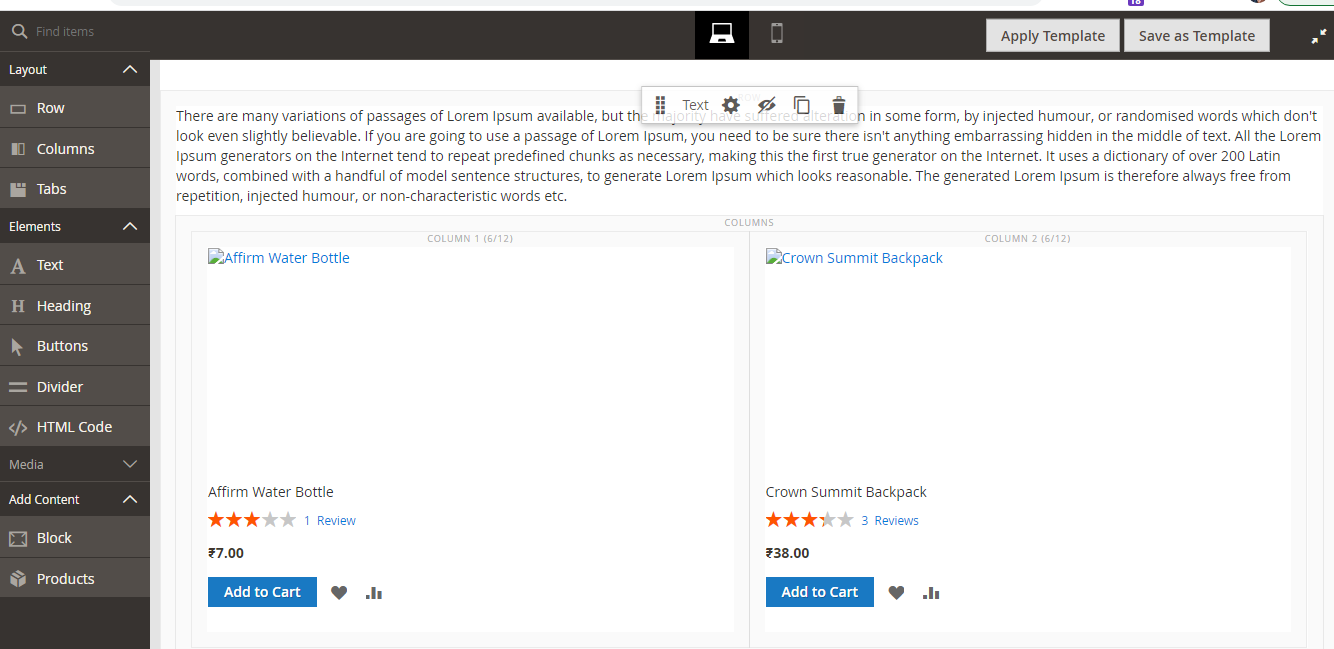Click Affirm Water Bottle product name
Image resolution: width=1334 pixels, height=649 pixels.
271,492
